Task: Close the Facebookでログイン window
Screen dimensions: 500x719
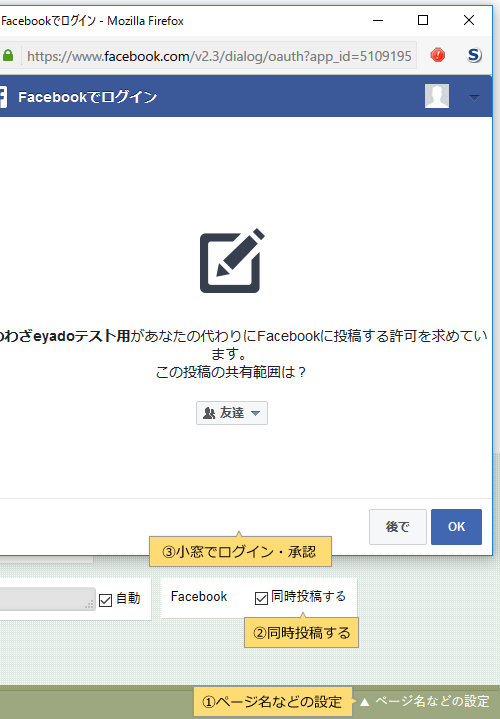Action: pyautogui.click(x=469, y=21)
